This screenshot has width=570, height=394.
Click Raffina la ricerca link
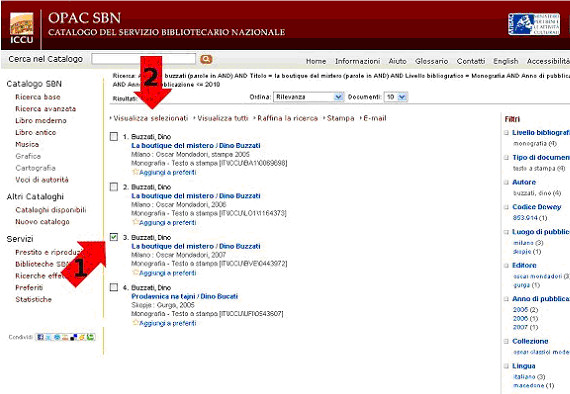point(287,118)
